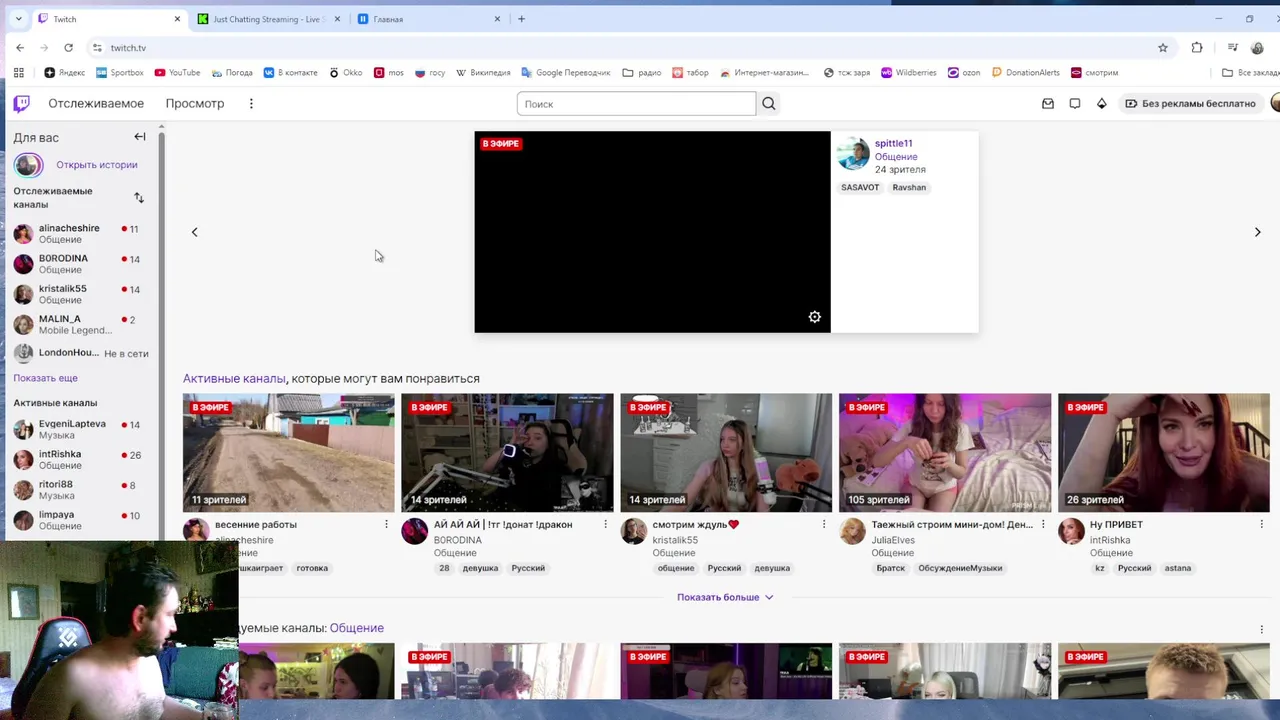Open Google Переводчик bookmark
This screenshot has width=1280, height=720.
pos(565,72)
